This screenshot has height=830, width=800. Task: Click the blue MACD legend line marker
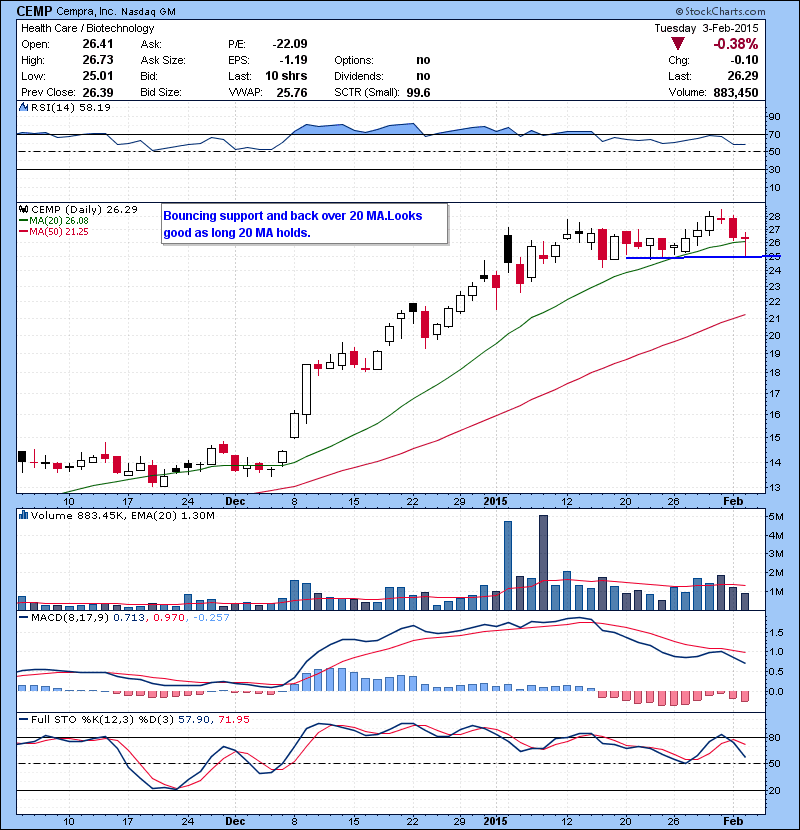click(x=23, y=617)
